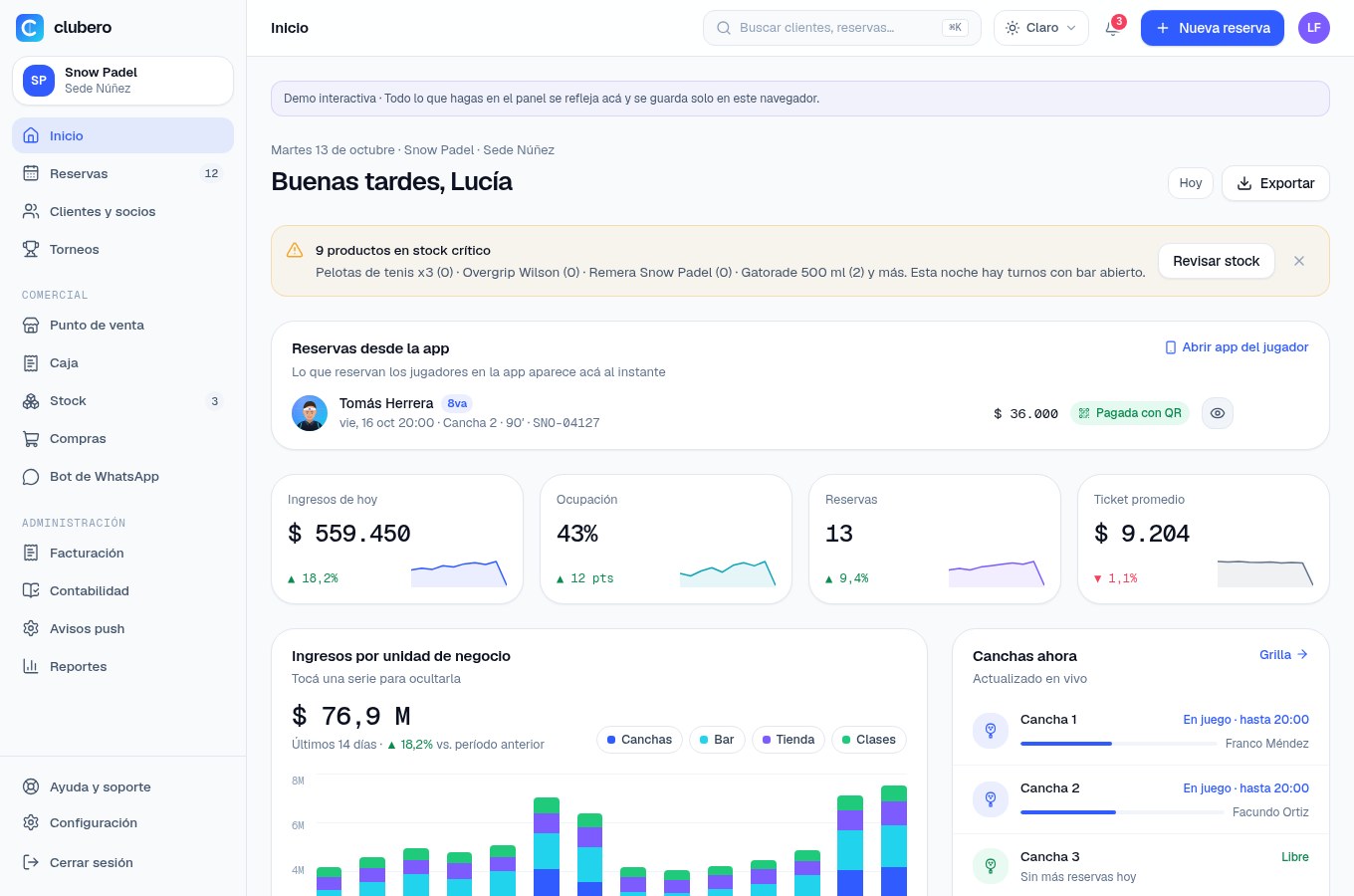Open the Snow Padel venue selector
1354x896 pixels.
coord(122,81)
